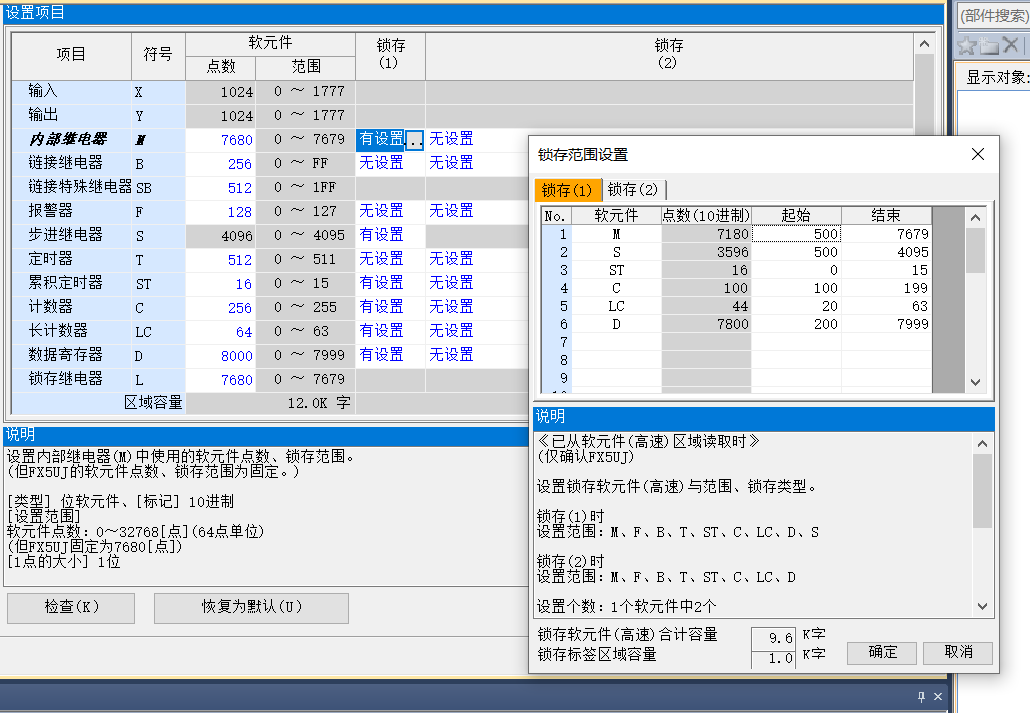Image resolution: width=1030 pixels, height=713 pixels.
Task: Click the M start value 500 field
Action: pyautogui.click(x=796, y=234)
